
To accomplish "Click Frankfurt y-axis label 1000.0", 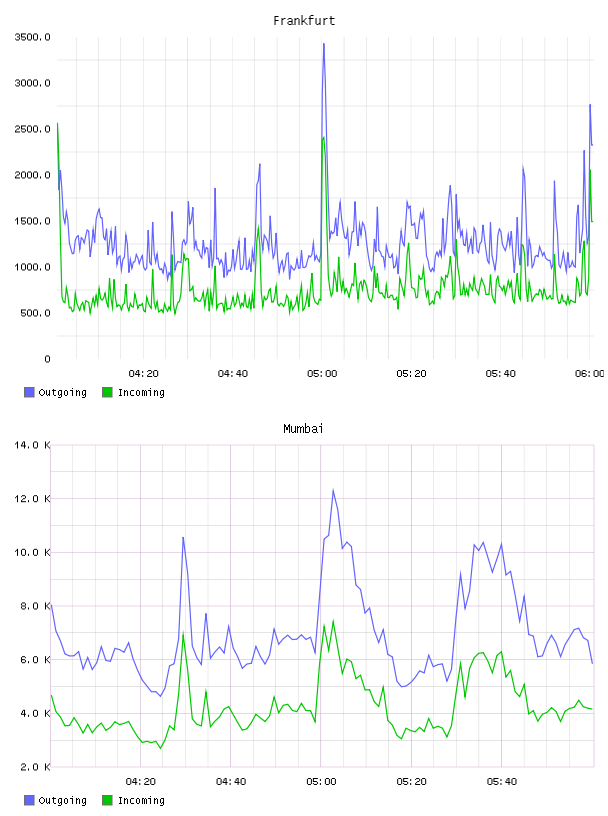I will click(32, 267).
